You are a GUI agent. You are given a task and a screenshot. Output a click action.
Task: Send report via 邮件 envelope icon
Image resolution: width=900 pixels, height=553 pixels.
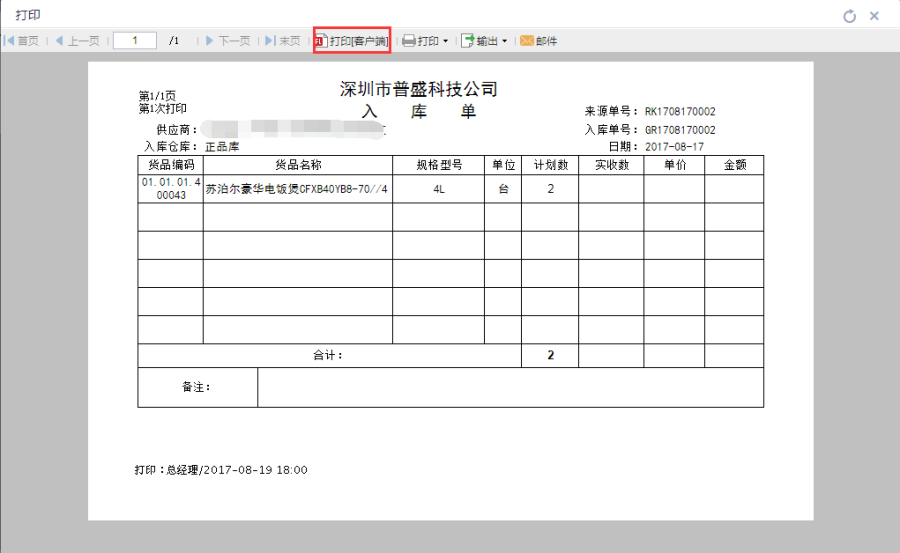point(526,41)
